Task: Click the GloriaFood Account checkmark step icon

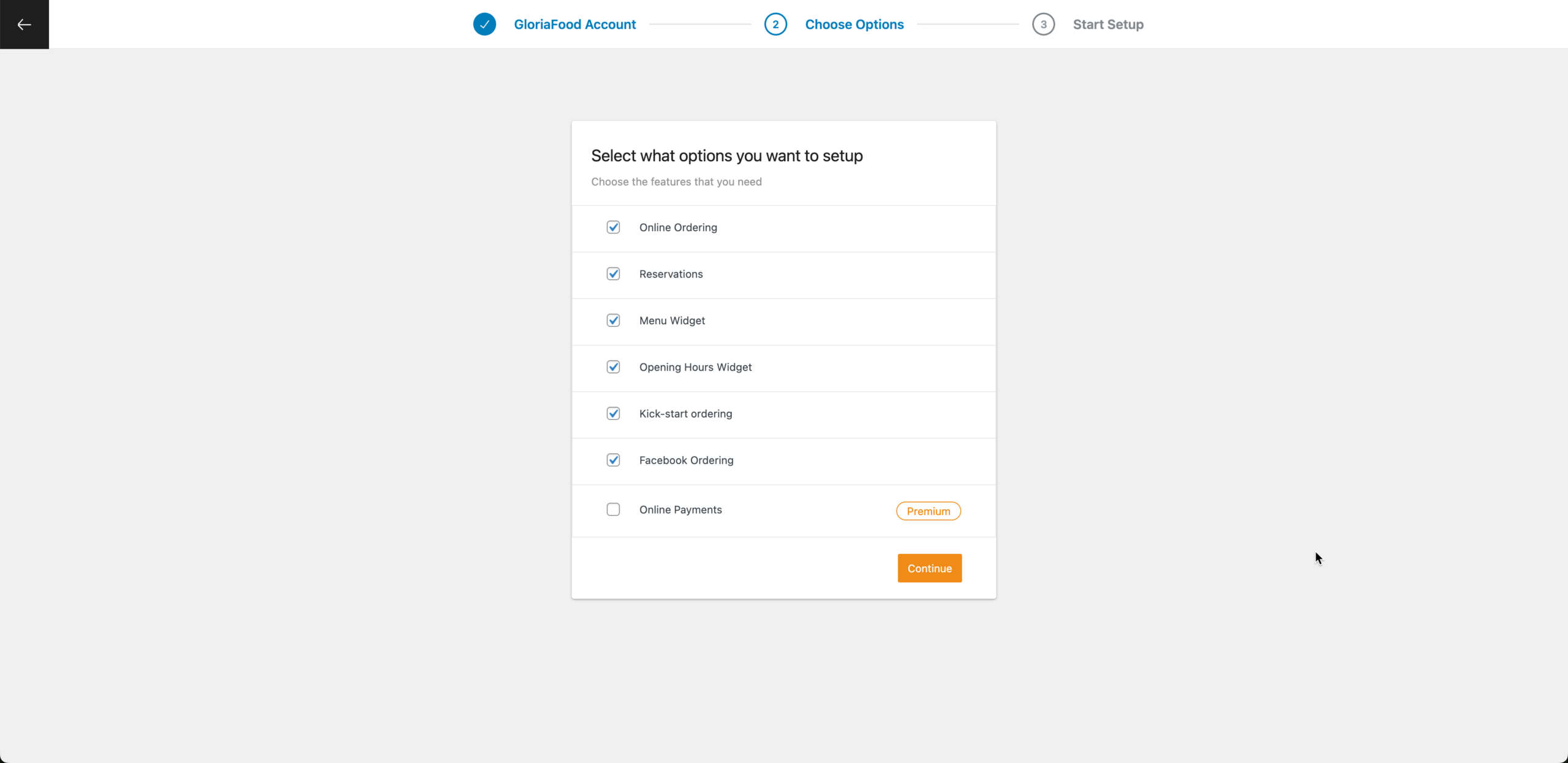Action: 484,25
